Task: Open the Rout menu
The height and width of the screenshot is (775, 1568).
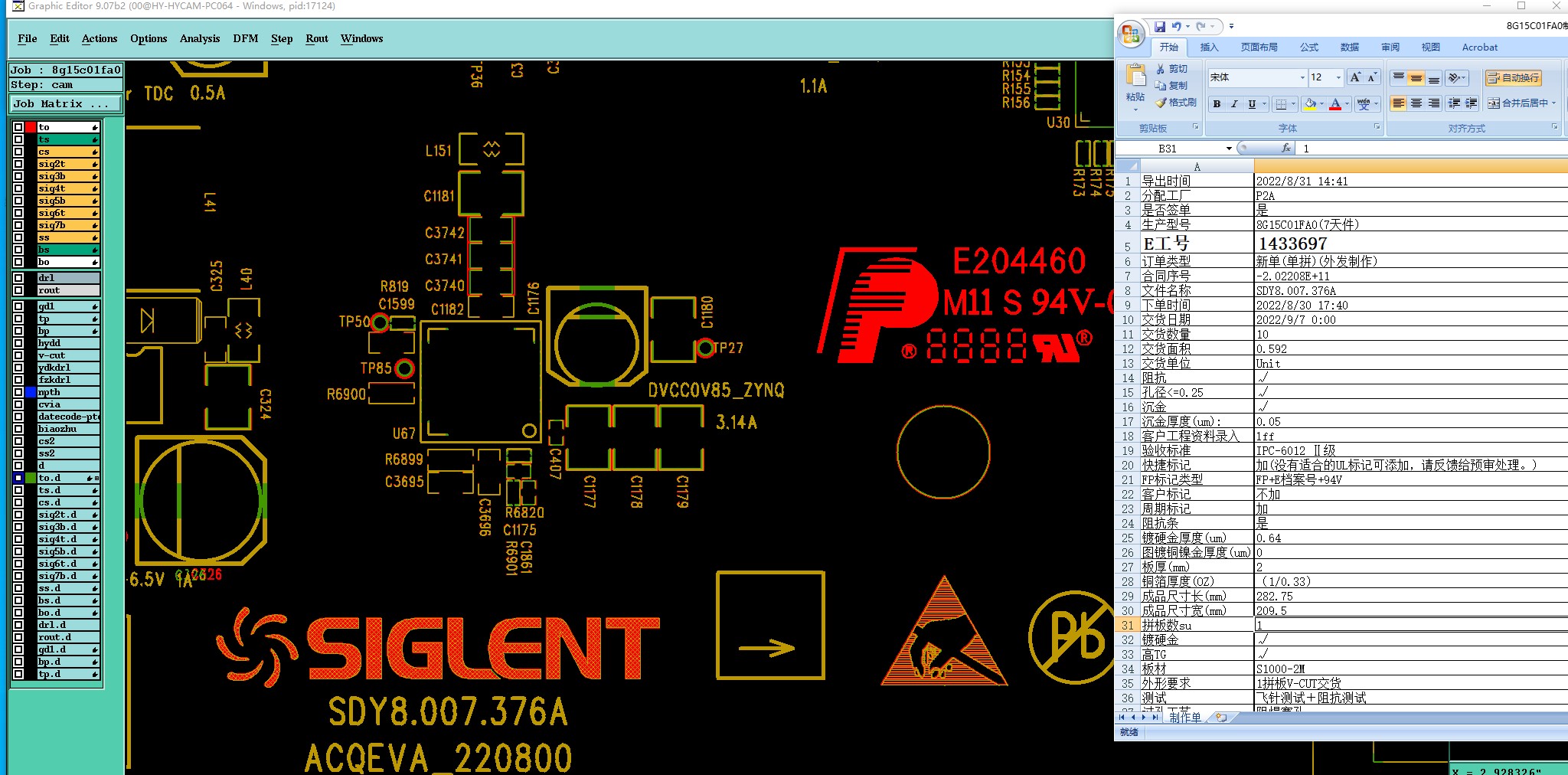Action: (x=317, y=38)
